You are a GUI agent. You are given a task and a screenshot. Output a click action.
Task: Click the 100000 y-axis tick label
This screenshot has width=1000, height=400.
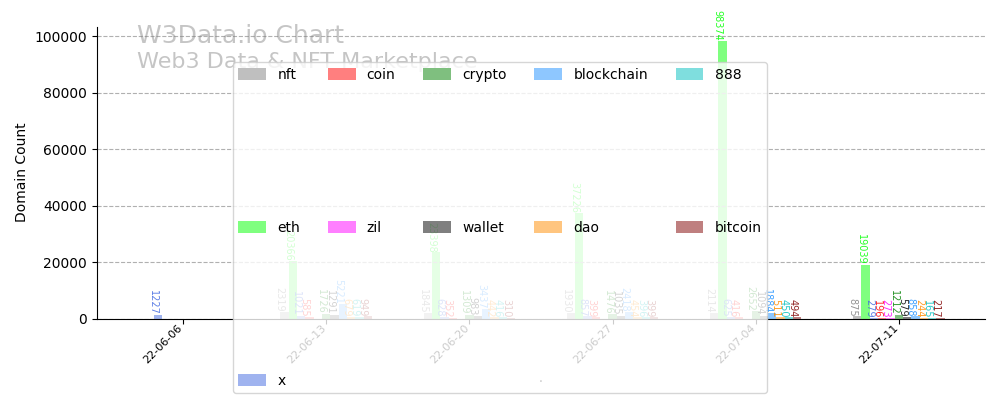[x=63, y=37]
